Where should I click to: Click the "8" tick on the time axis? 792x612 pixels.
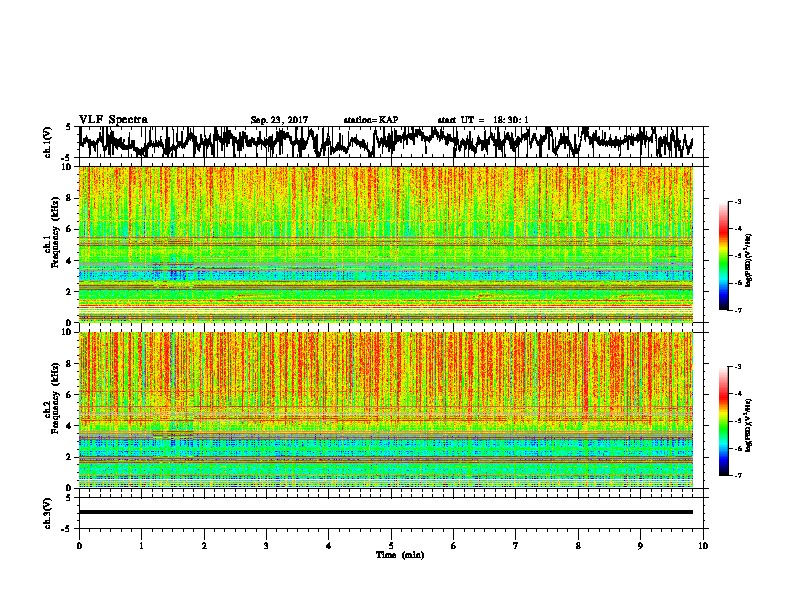click(x=578, y=546)
